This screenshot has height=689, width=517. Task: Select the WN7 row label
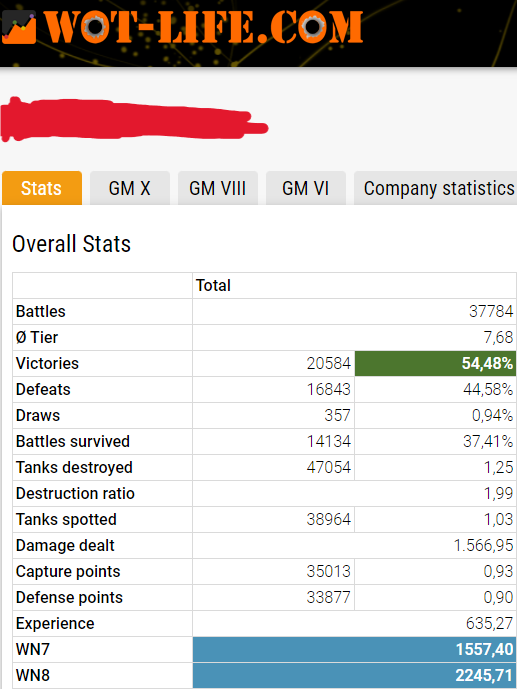coord(33,649)
